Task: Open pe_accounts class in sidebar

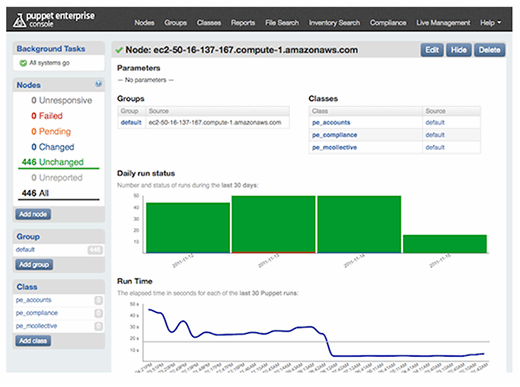Action: click(34, 300)
